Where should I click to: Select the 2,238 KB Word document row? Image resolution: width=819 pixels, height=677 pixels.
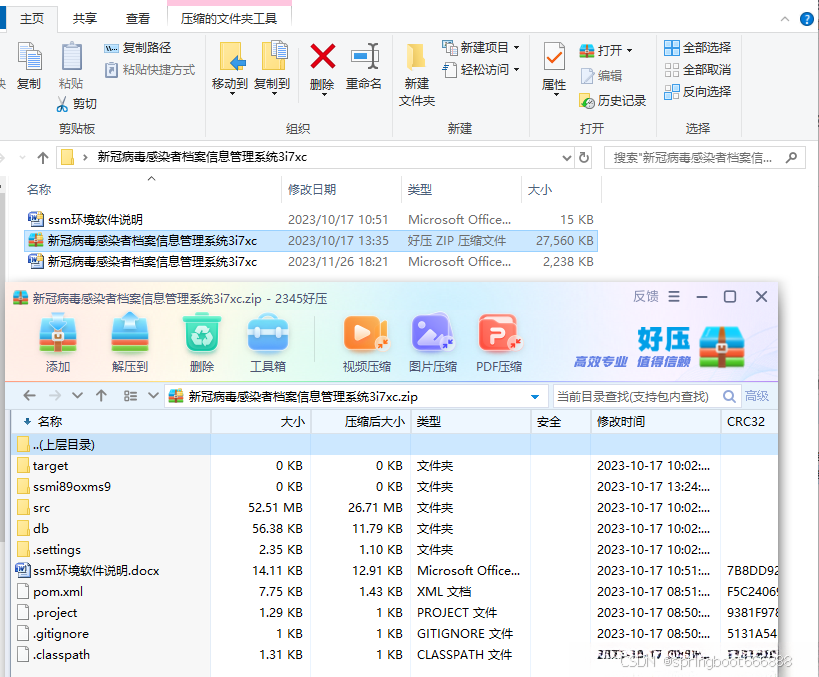point(311,262)
